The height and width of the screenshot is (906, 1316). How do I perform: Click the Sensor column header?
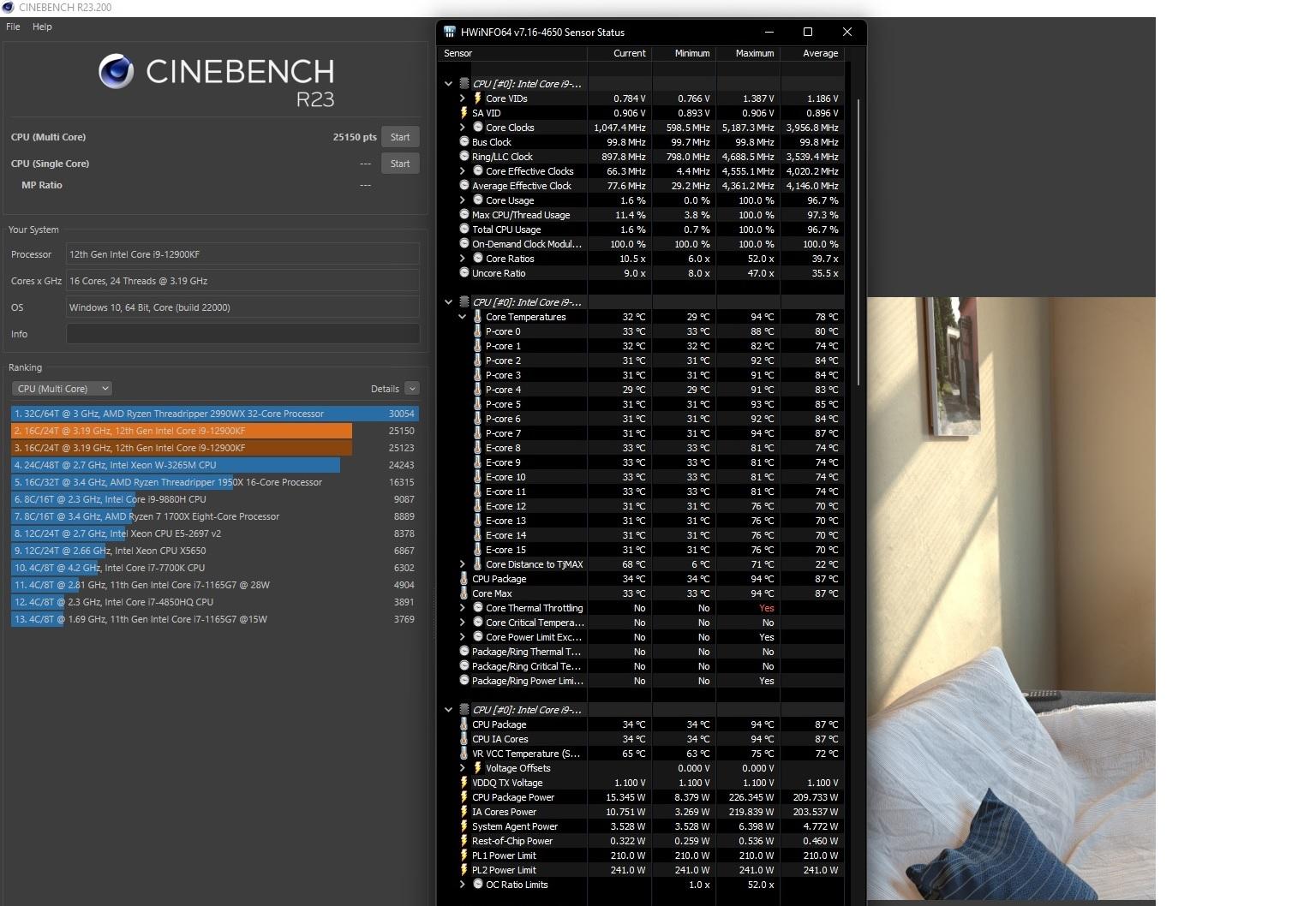pyautogui.click(x=512, y=53)
